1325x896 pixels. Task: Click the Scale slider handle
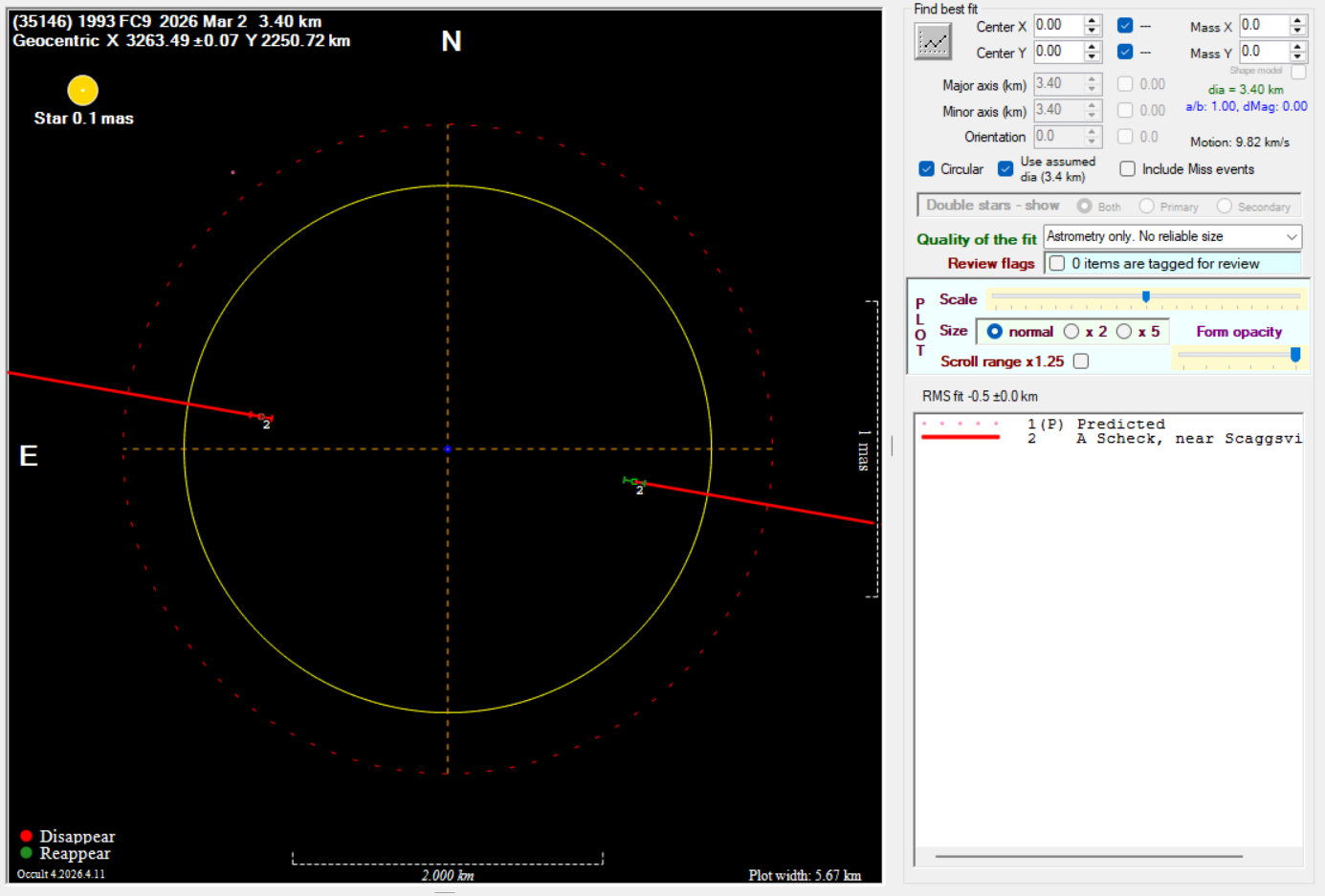click(1146, 297)
